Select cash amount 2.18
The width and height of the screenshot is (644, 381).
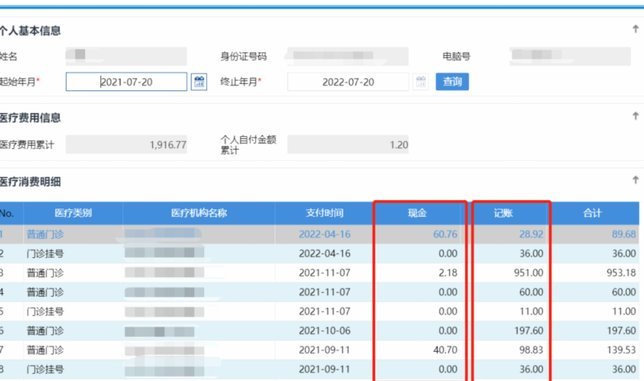[x=448, y=273]
